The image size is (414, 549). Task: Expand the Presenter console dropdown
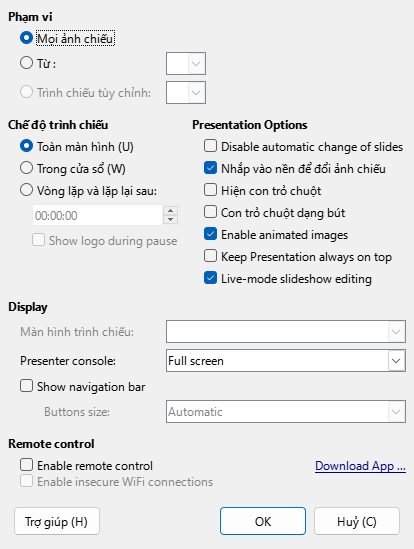click(x=286, y=361)
